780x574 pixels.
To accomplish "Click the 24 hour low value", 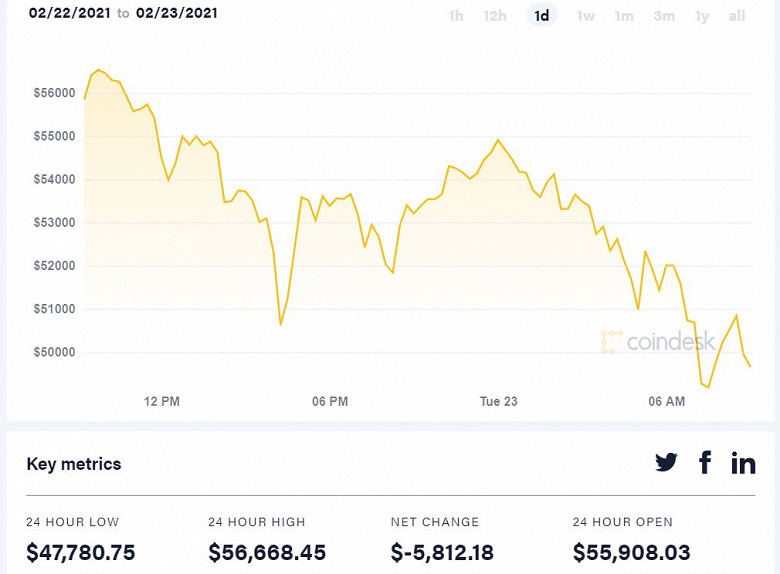I will pos(81,552).
